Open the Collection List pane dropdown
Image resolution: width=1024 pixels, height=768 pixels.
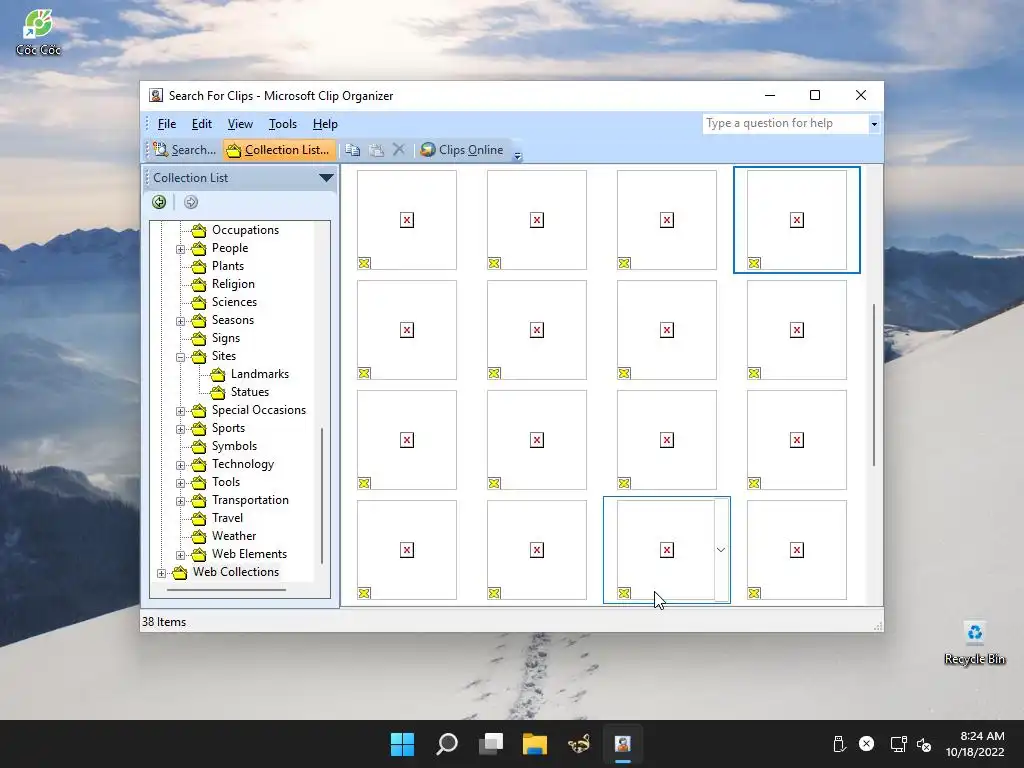click(326, 178)
